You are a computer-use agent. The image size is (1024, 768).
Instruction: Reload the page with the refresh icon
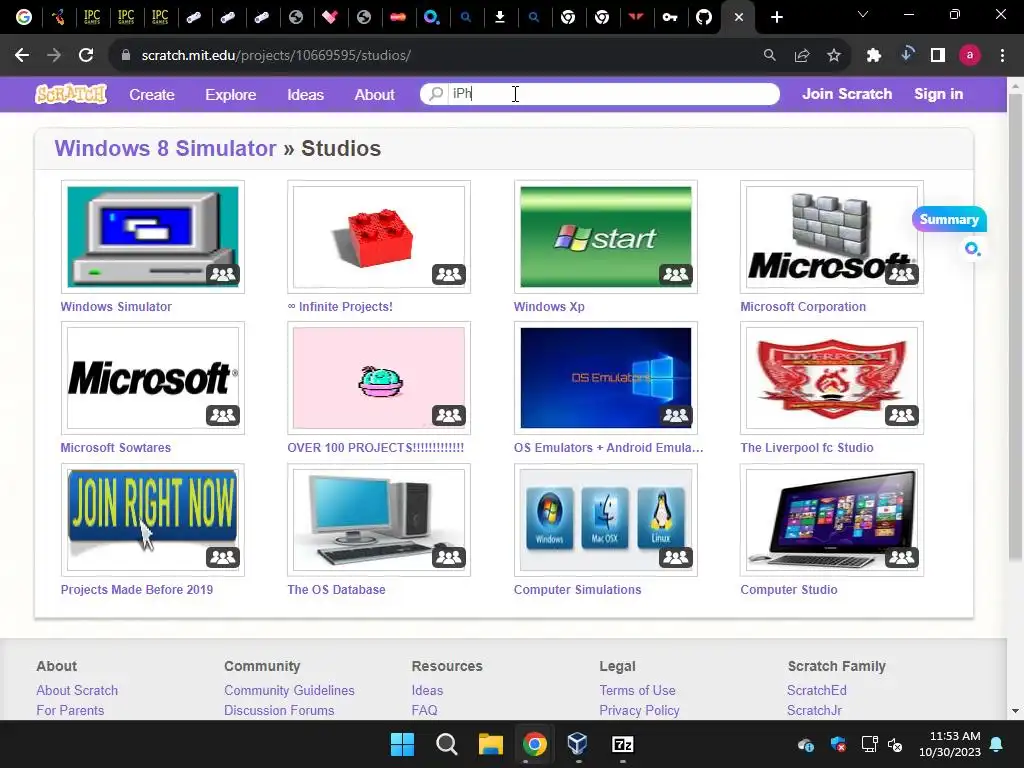tap(86, 56)
